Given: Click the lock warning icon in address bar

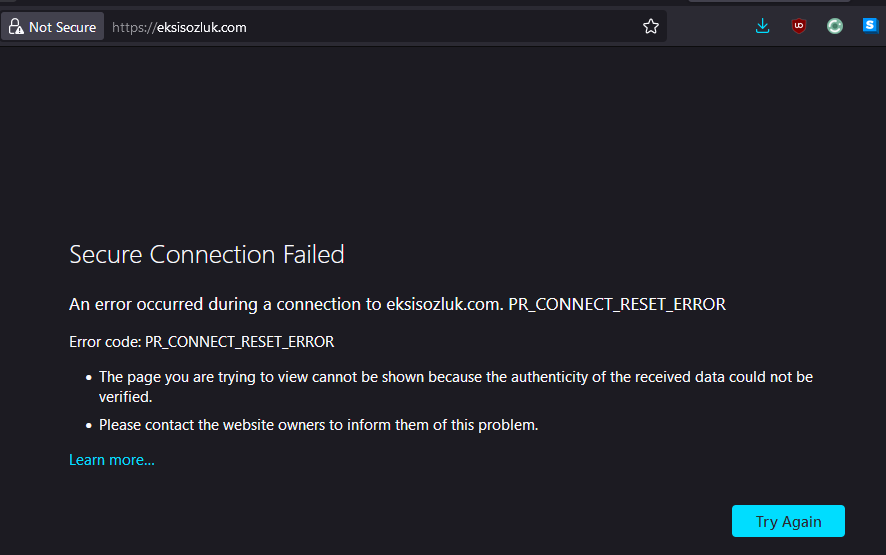Looking at the screenshot, I should pyautogui.click(x=16, y=27).
